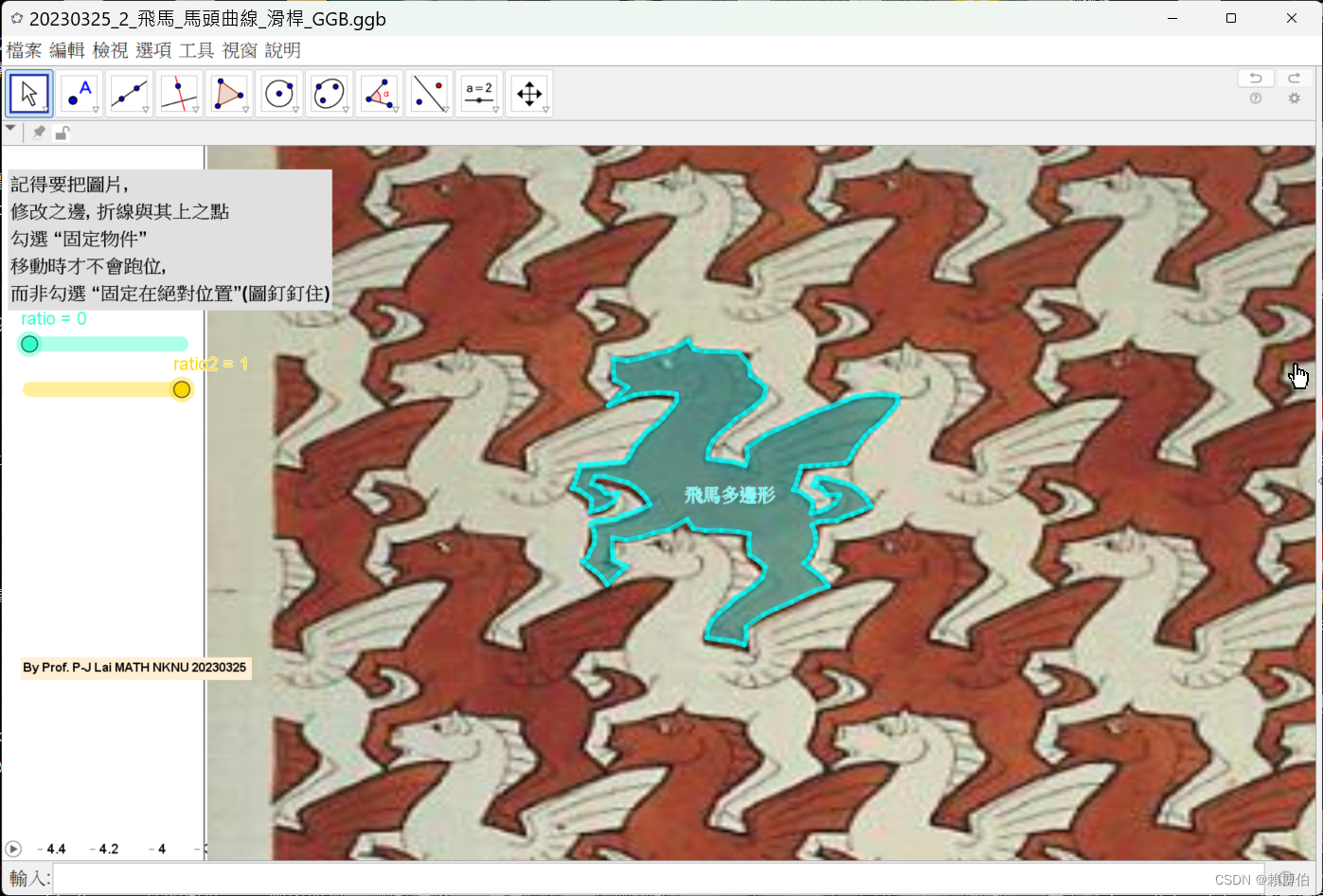Open the 說明 menu

click(x=283, y=50)
